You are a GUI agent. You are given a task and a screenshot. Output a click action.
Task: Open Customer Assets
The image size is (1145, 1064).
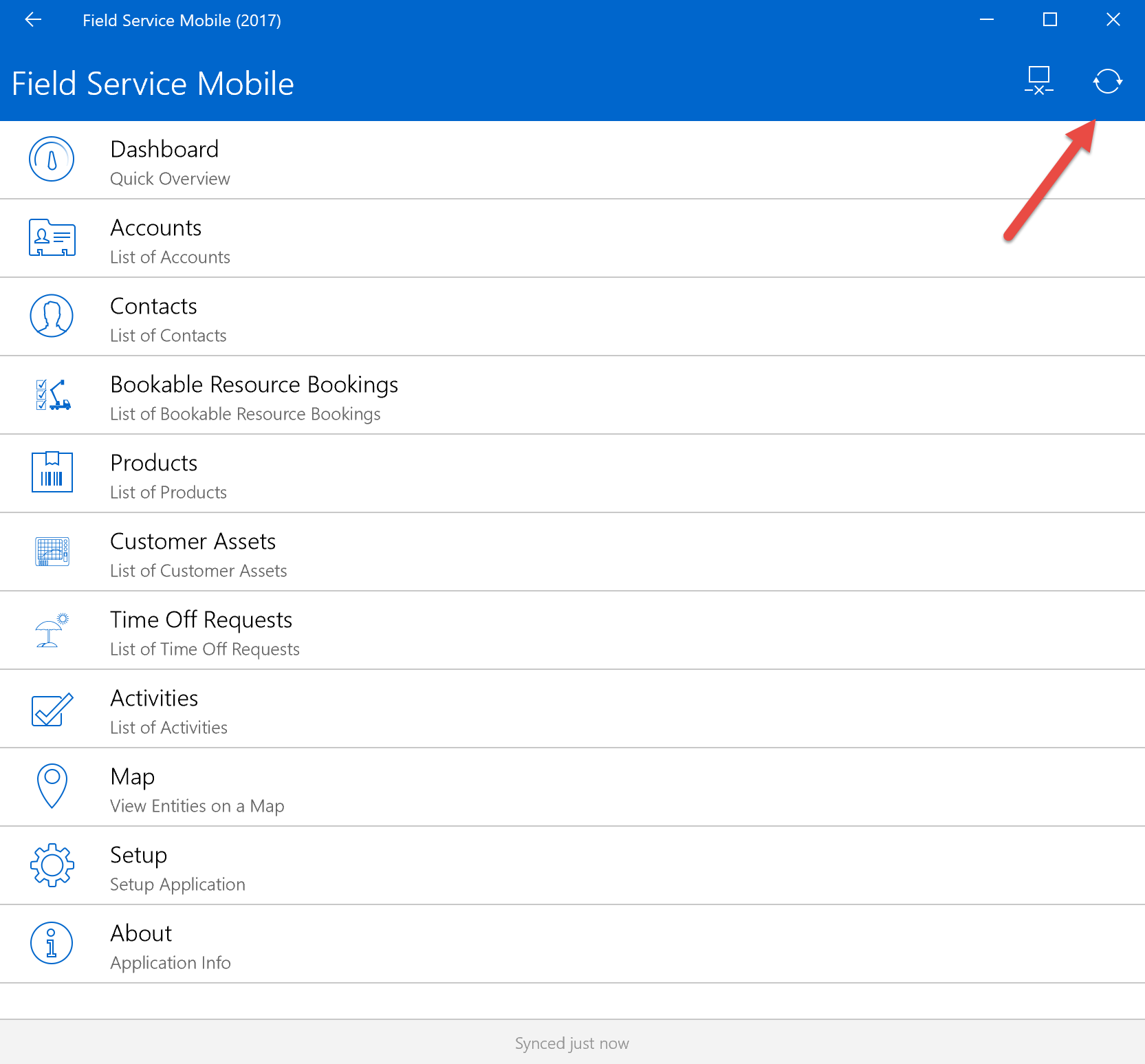tap(572, 552)
